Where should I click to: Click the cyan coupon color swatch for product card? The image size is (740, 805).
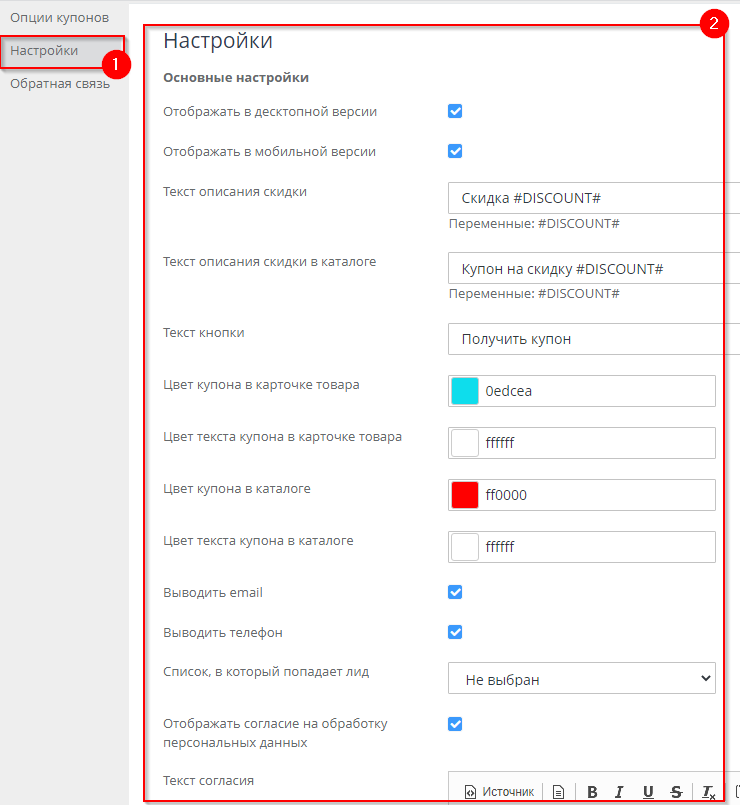tap(465, 391)
